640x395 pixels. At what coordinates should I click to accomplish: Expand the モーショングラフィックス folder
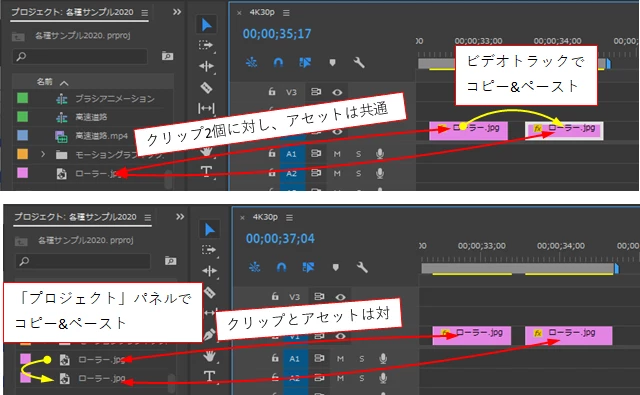[x=43, y=154]
